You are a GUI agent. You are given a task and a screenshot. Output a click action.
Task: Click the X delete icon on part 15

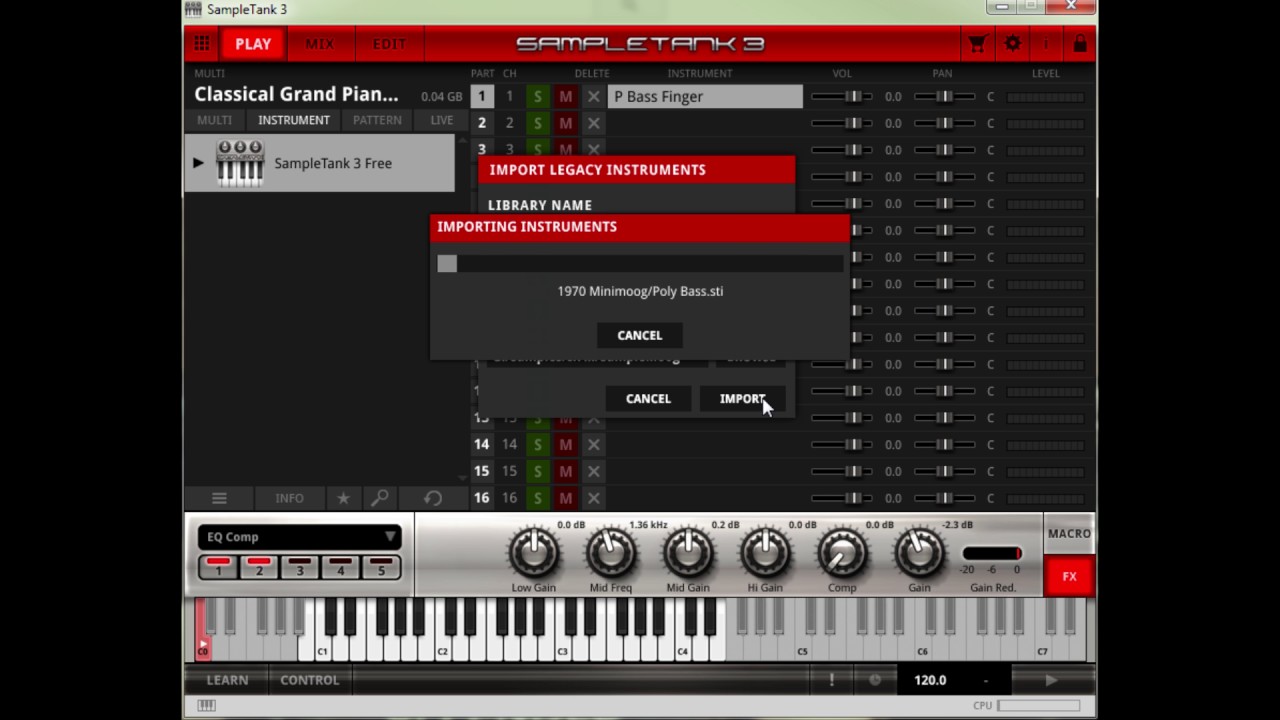pos(593,471)
